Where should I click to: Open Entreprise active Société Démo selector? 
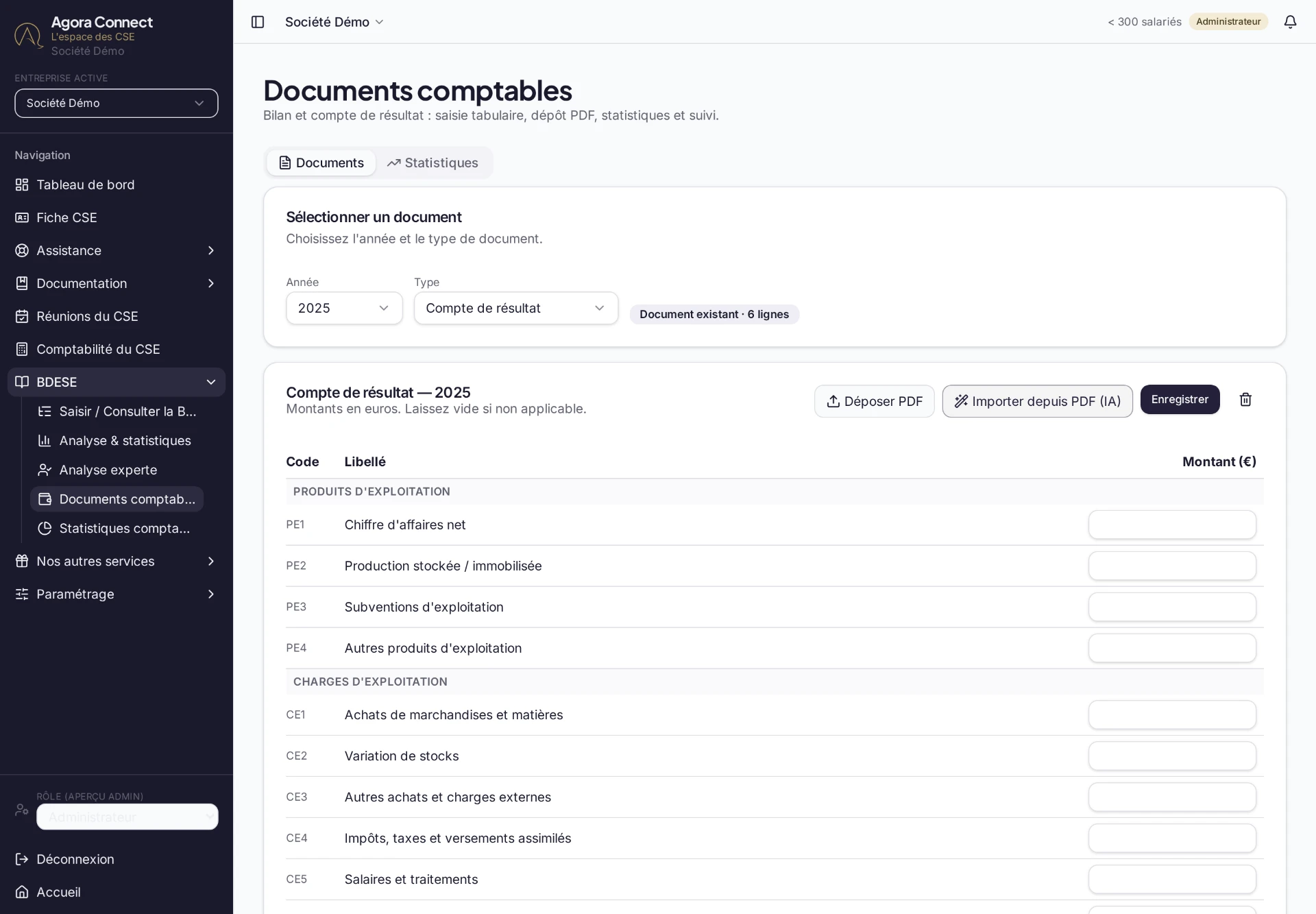coord(117,103)
